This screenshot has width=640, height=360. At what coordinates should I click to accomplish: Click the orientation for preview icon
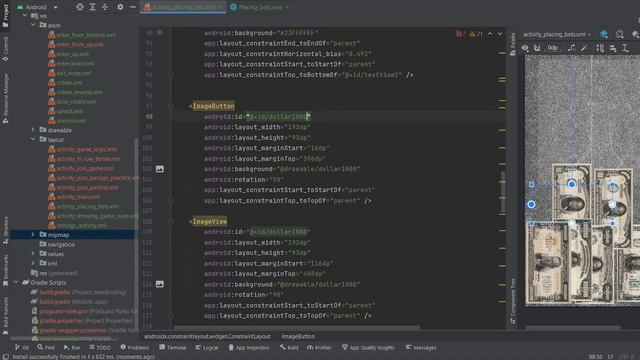[x=620, y=34]
